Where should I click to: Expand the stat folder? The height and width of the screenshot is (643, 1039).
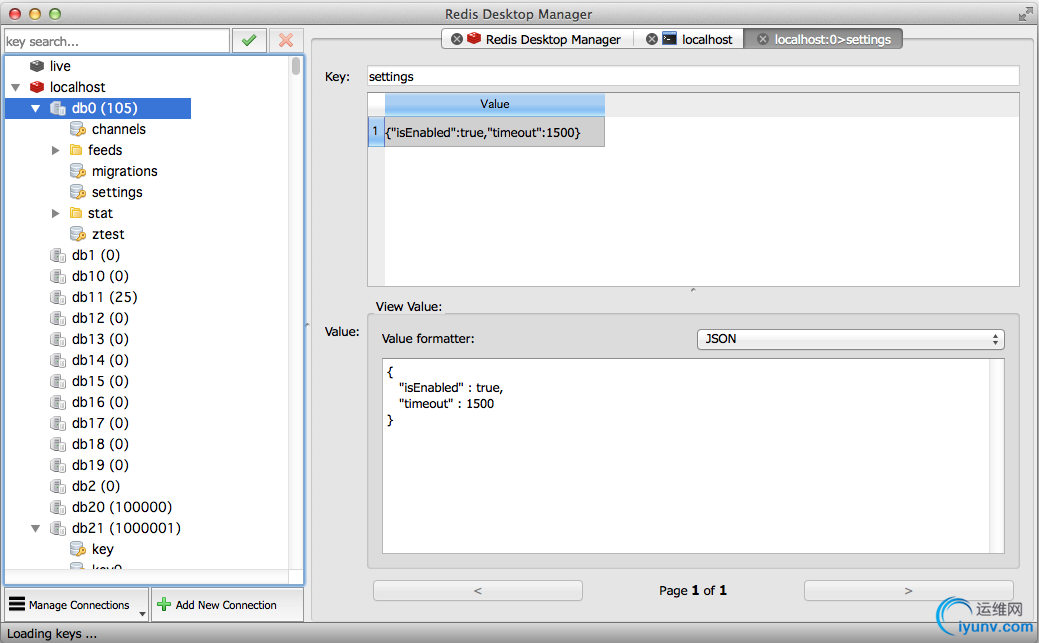pyautogui.click(x=56, y=213)
